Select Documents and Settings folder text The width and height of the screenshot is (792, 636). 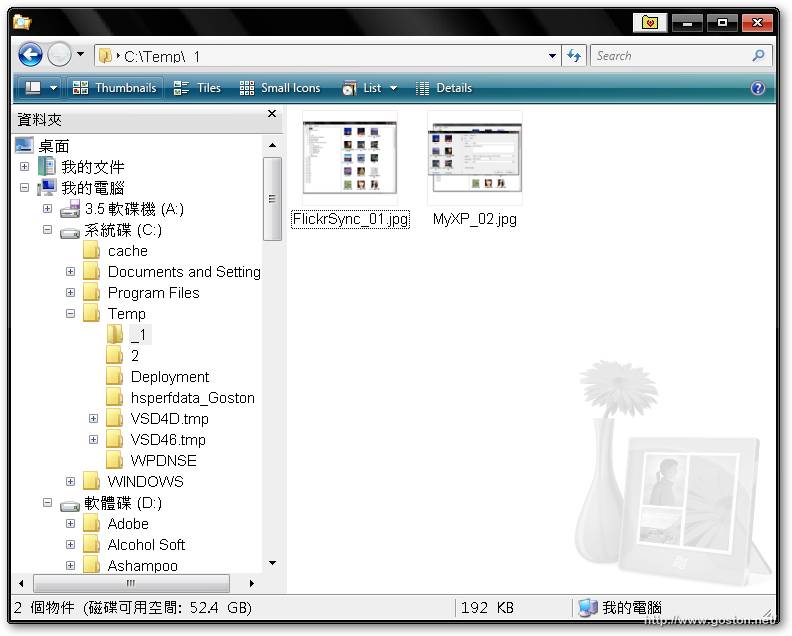click(x=184, y=272)
